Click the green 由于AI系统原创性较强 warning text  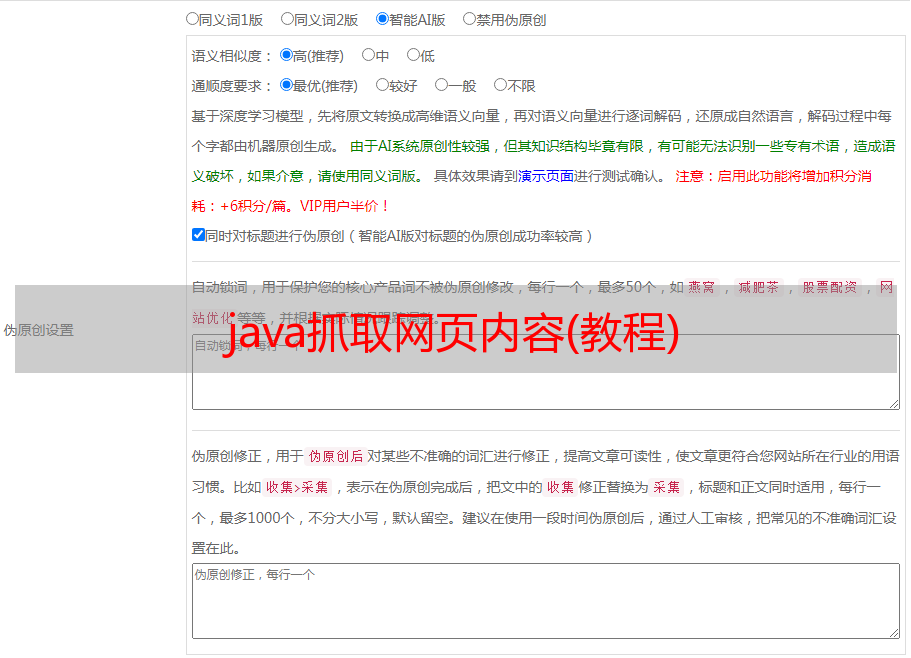coord(420,146)
